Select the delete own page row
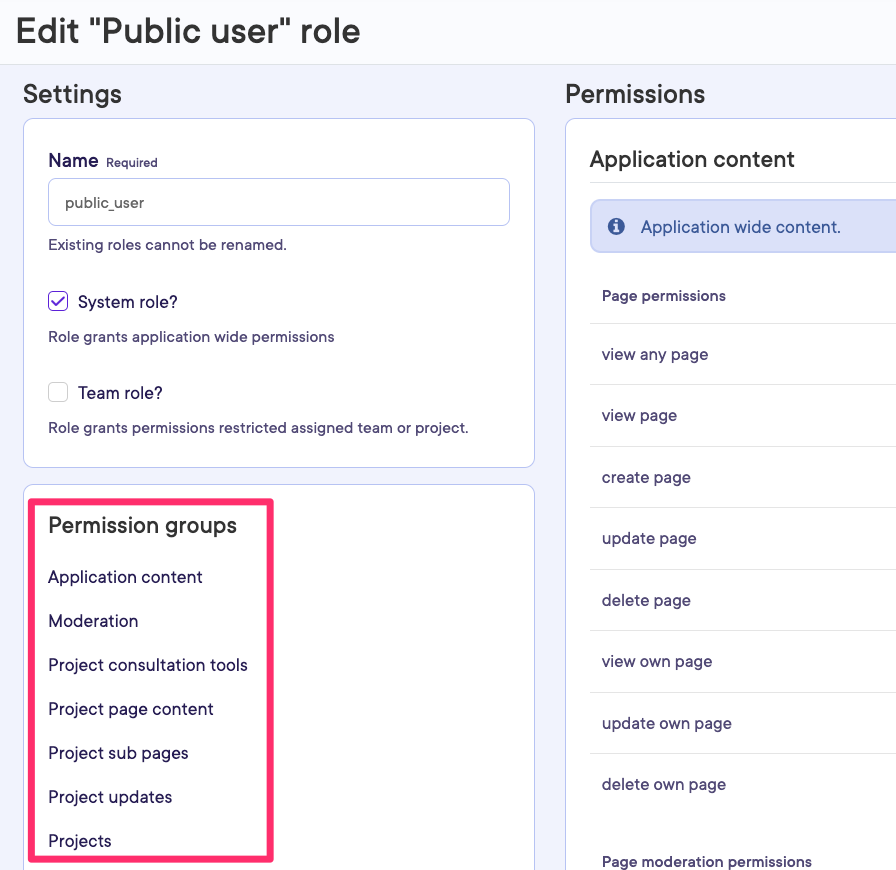896x870 pixels. 664,785
